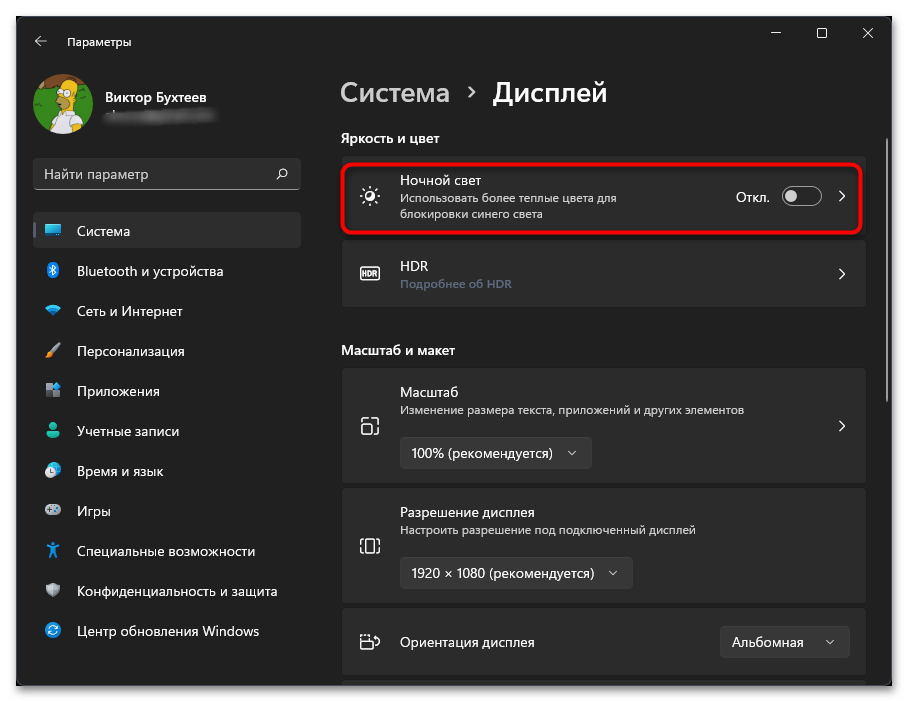Open Конфиденциальность и защита section
This screenshot has width=908, height=702.
167,590
